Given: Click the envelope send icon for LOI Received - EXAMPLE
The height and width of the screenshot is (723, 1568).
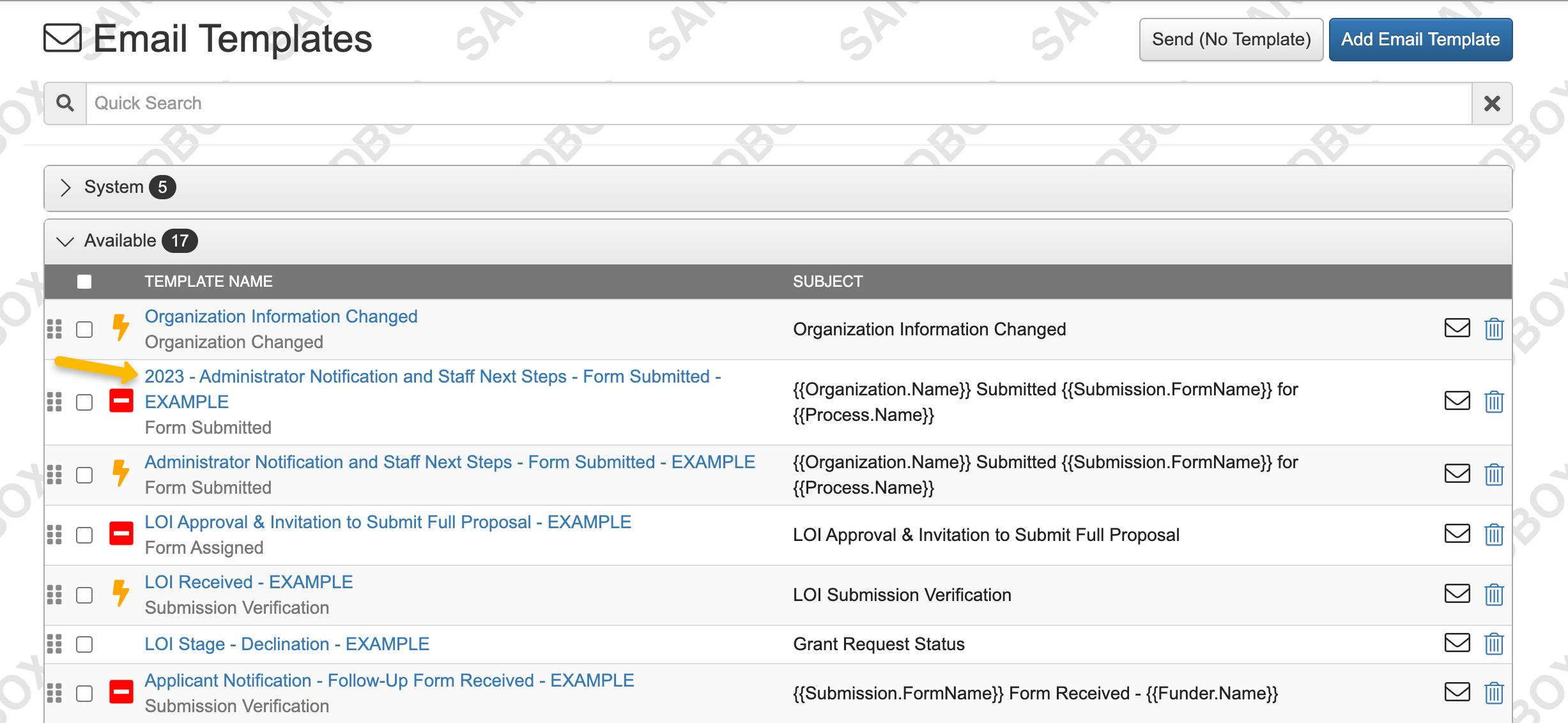Looking at the screenshot, I should 1457,594.
